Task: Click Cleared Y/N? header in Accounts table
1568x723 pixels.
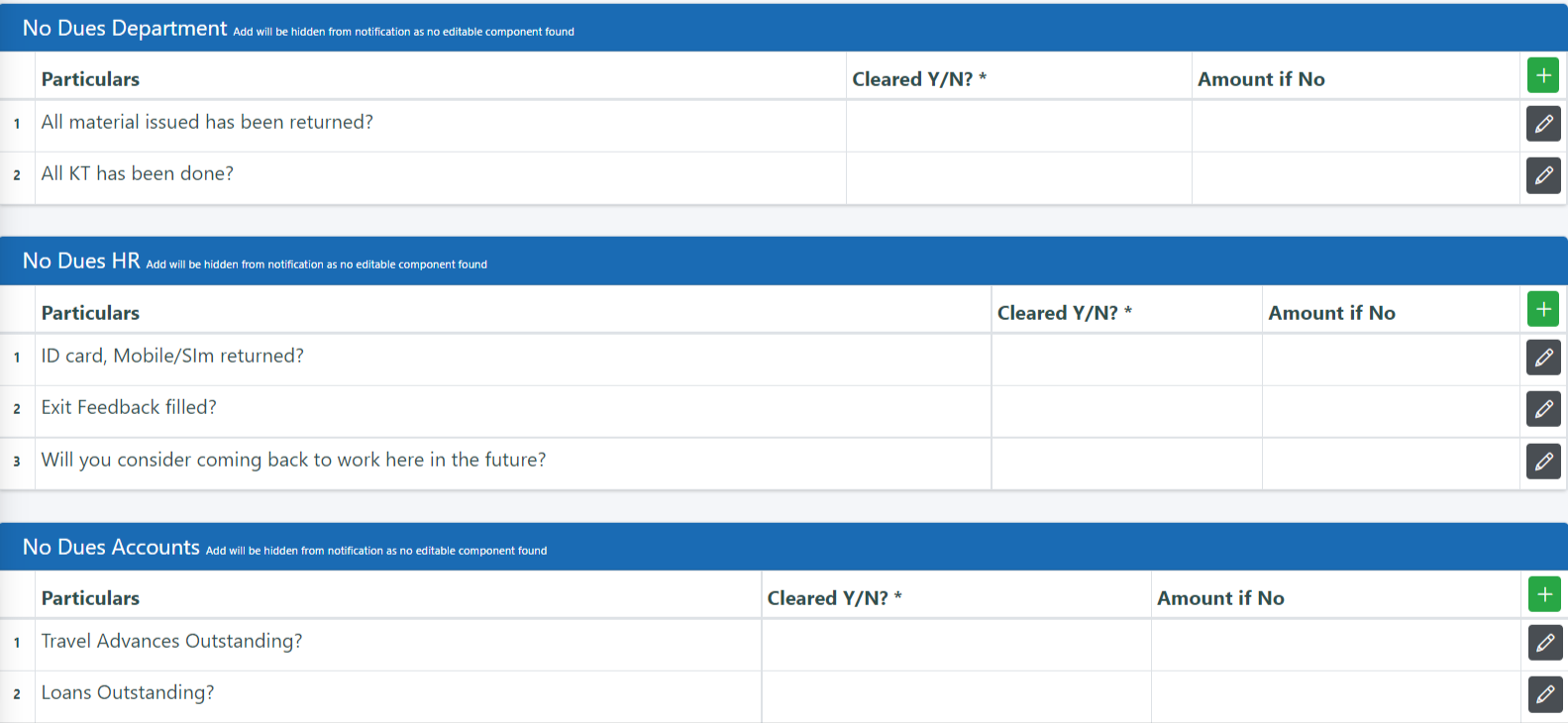Action: (834, 598)
